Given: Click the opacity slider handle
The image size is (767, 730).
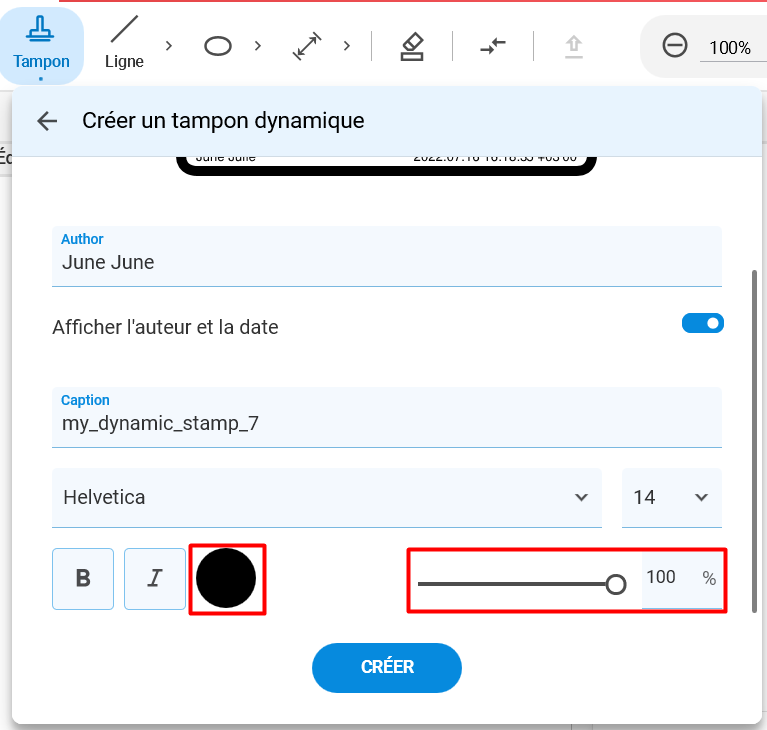Looking at the screenshot, I should click(x=616, y=584).
